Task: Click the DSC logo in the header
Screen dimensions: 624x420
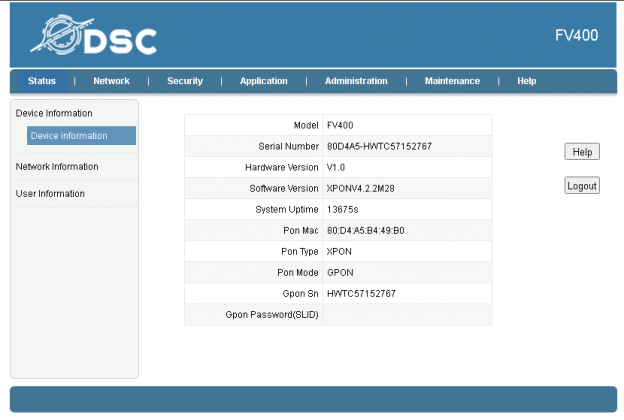Action: click(x=93, y=37)
